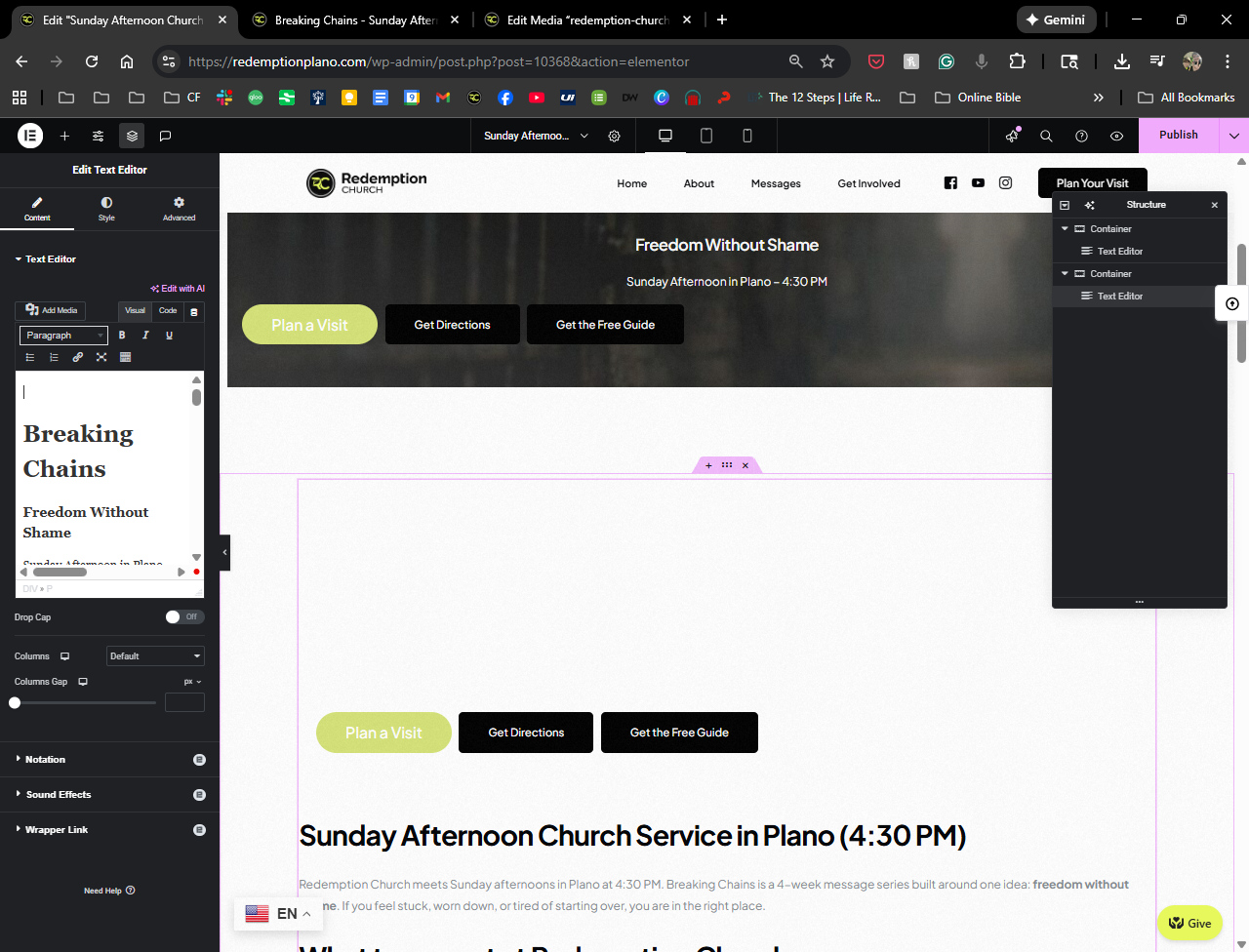Switch to mobile responsive view
Viewport: 1249px width, 952px height.
click(747, 136)
